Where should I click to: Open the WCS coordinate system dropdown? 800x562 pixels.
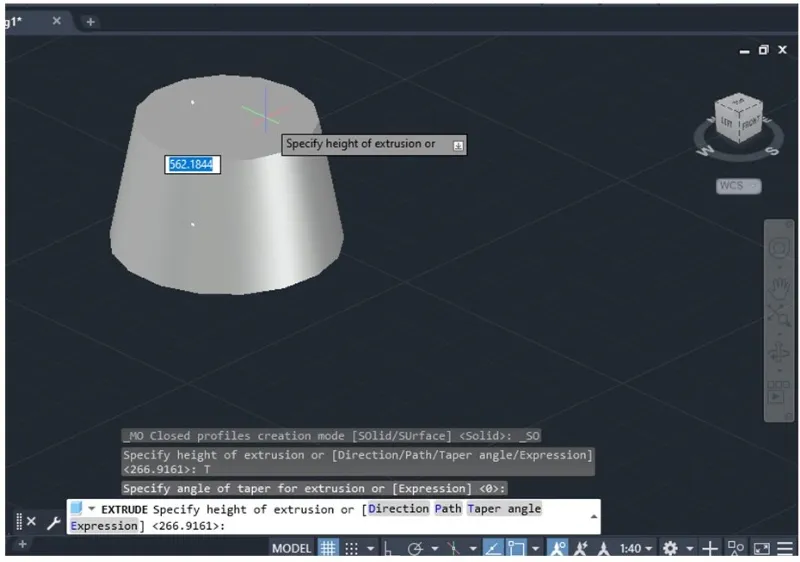[738, 186]
